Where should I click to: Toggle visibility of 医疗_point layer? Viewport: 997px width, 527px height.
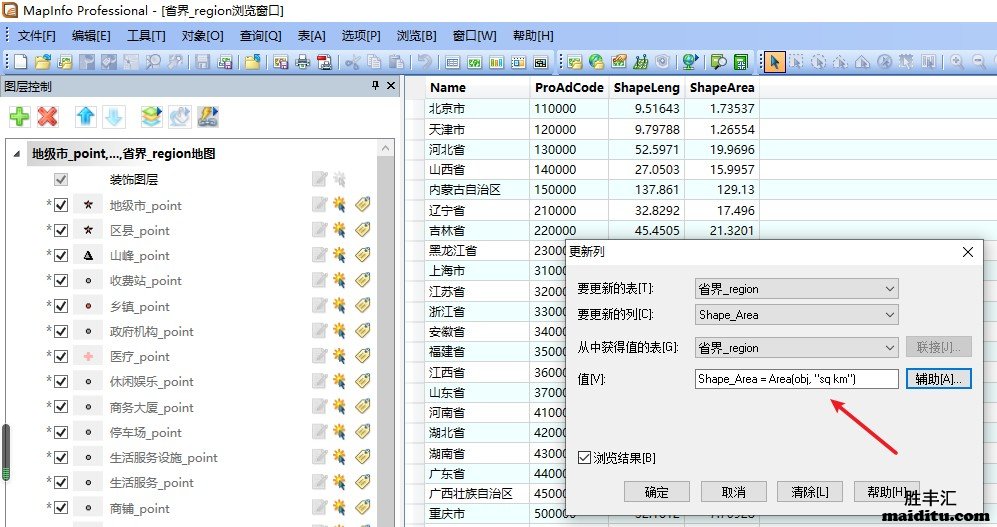(61, 356)
